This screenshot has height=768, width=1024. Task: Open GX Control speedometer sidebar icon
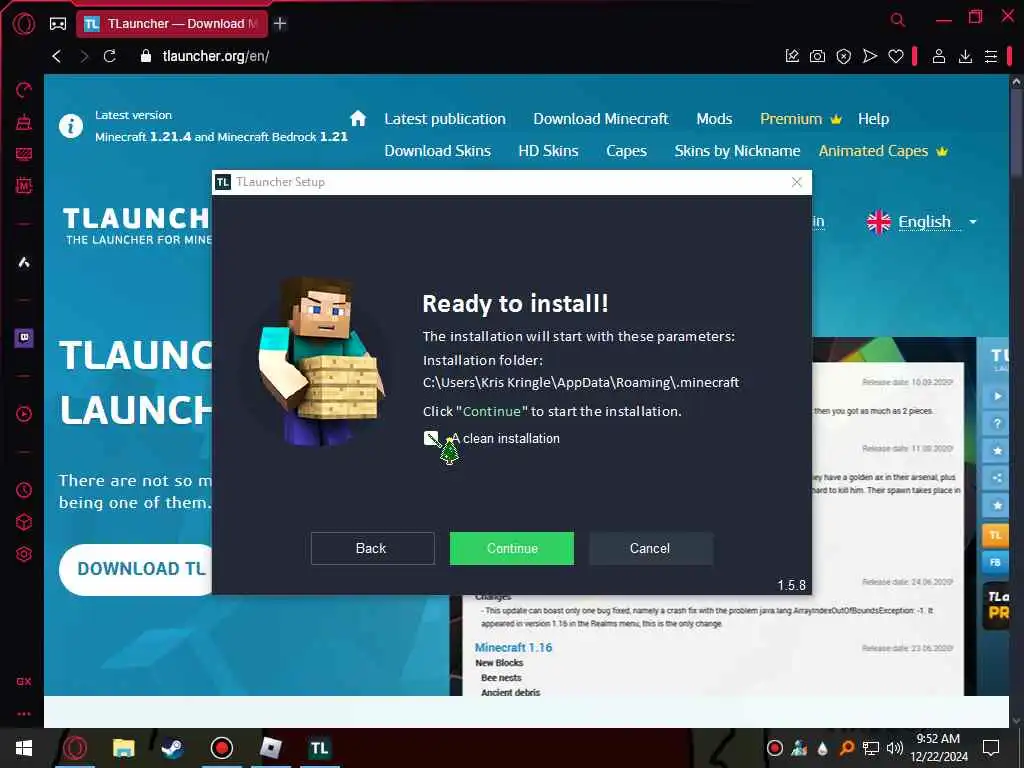24,89
